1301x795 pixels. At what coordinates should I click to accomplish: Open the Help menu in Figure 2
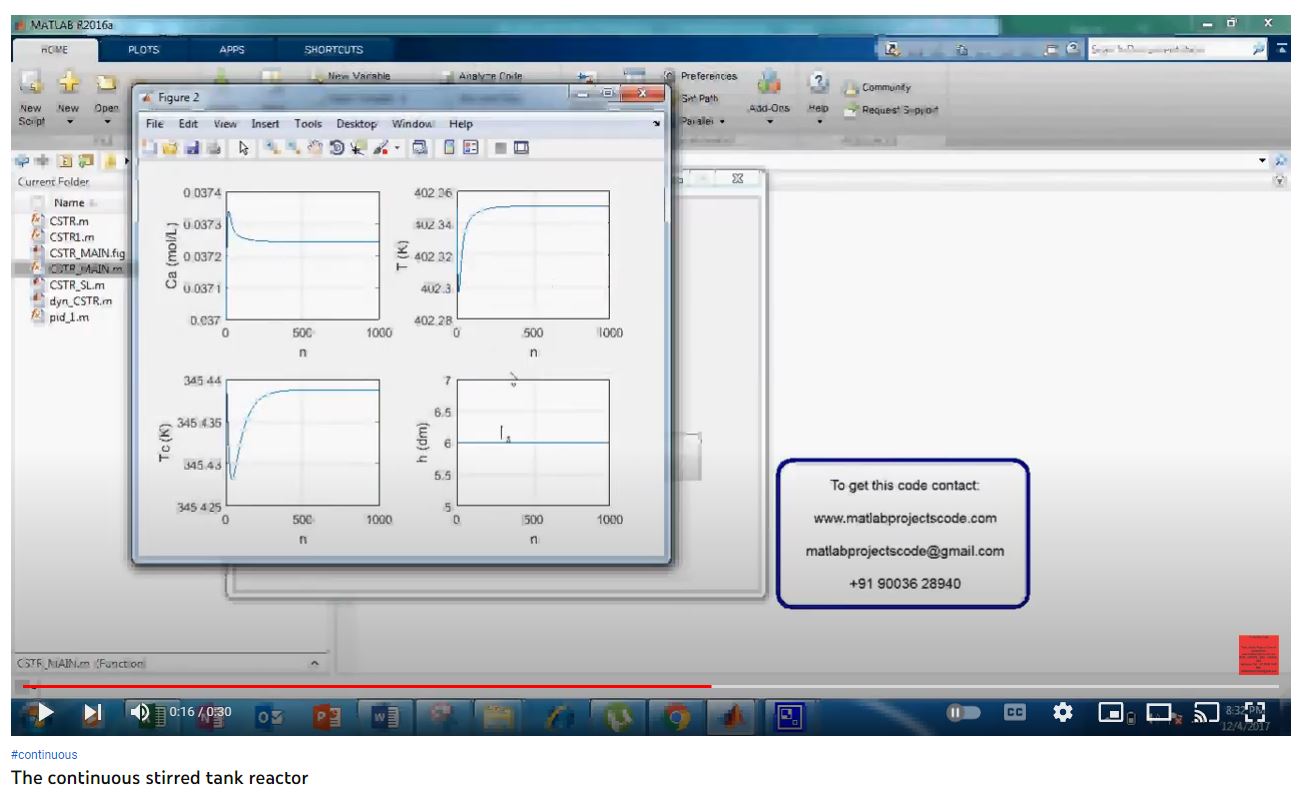pyautogui.click(x=460, y=124)
